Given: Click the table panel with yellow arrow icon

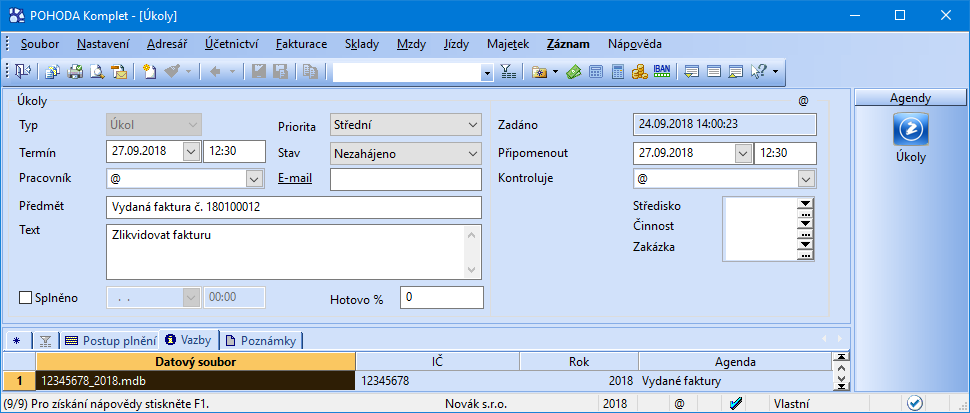Looking at the screenshot, I should (x=736, y=72).
